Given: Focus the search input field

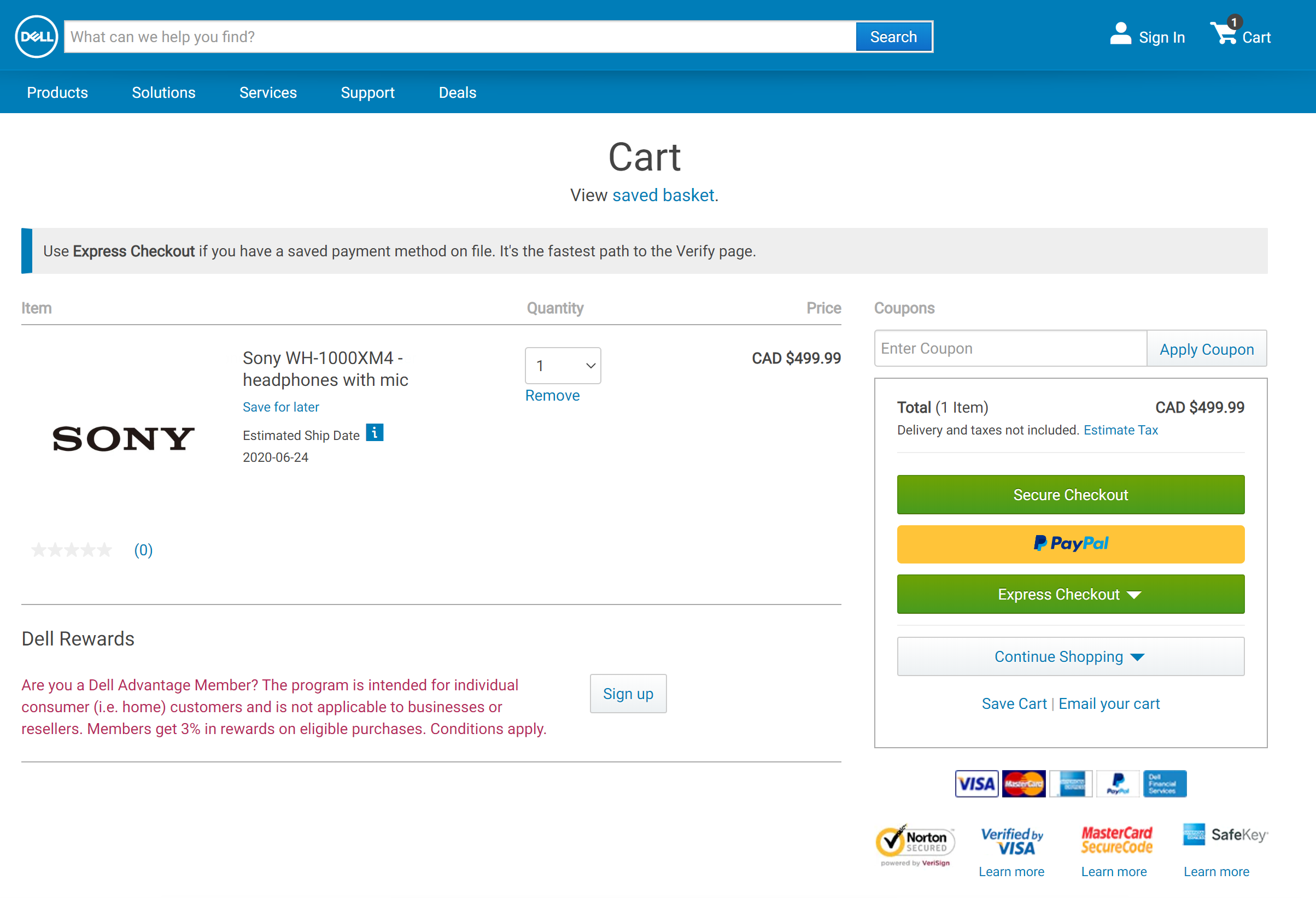Looking at the screenshot, I should [460, 37].
